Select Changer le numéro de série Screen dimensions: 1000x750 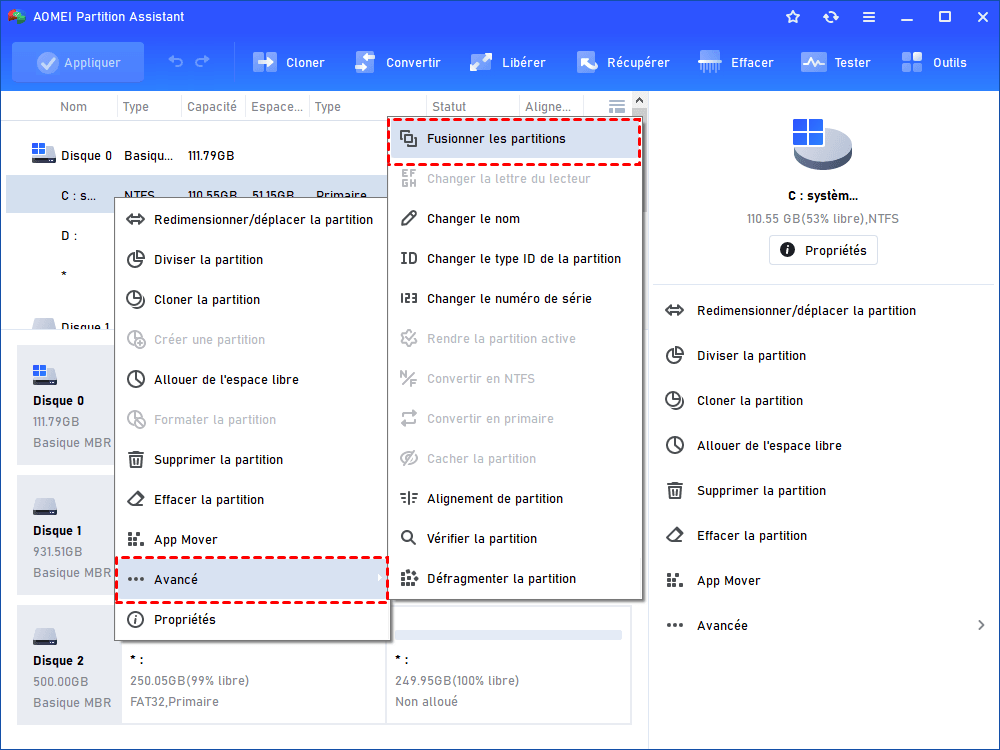[514, 298]
